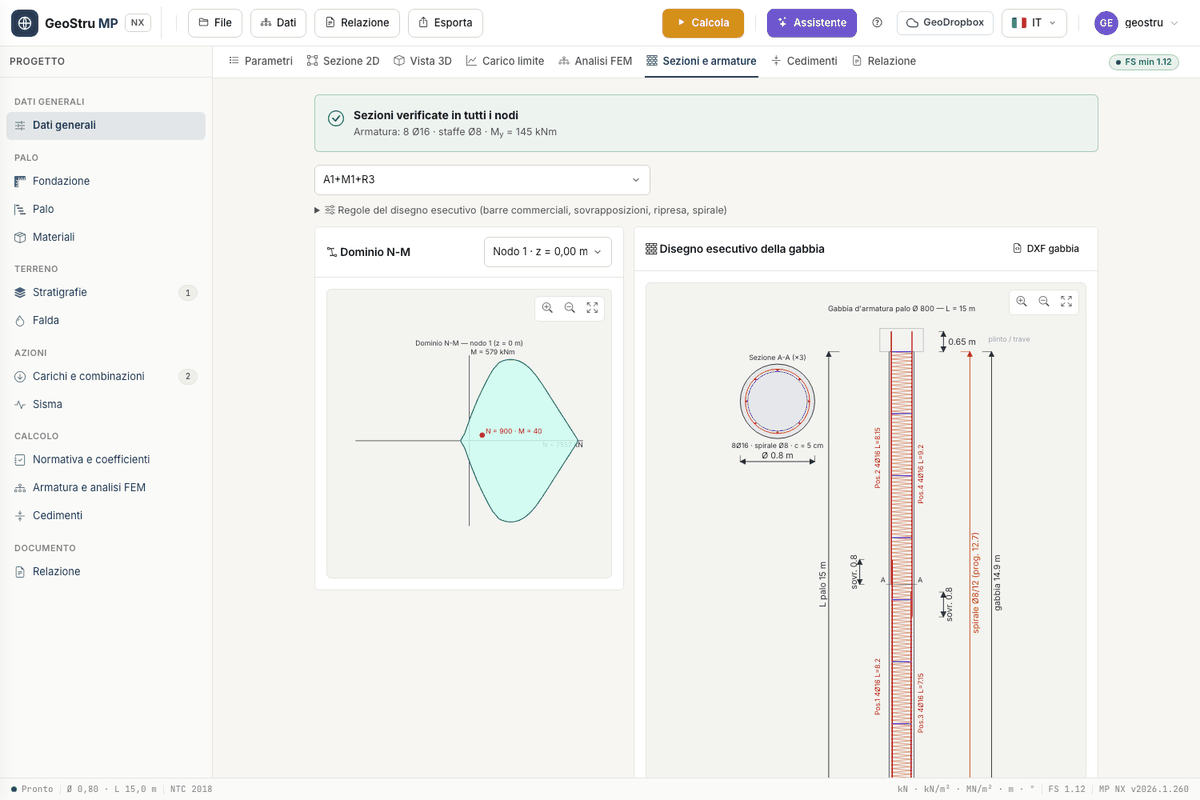The image size is (1200, 800).
Task: Run the analysis with Calcola
Action: point(703,23)
